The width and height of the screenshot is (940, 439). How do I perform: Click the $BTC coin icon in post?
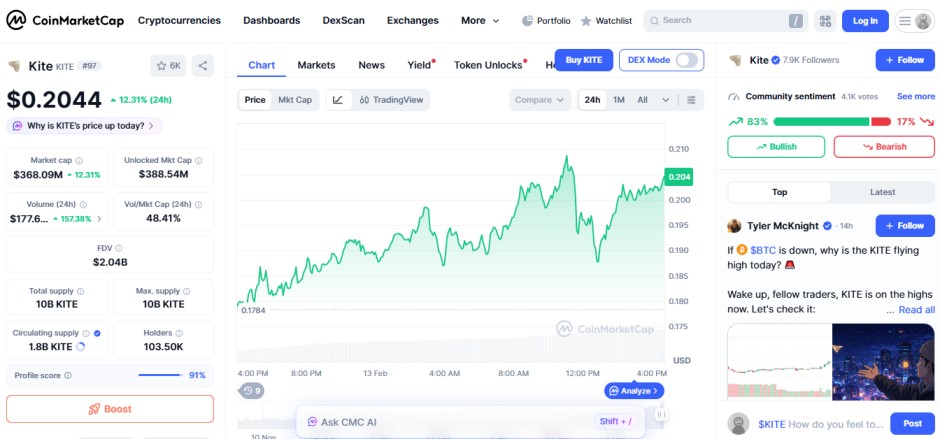click(x=742, y=250)
